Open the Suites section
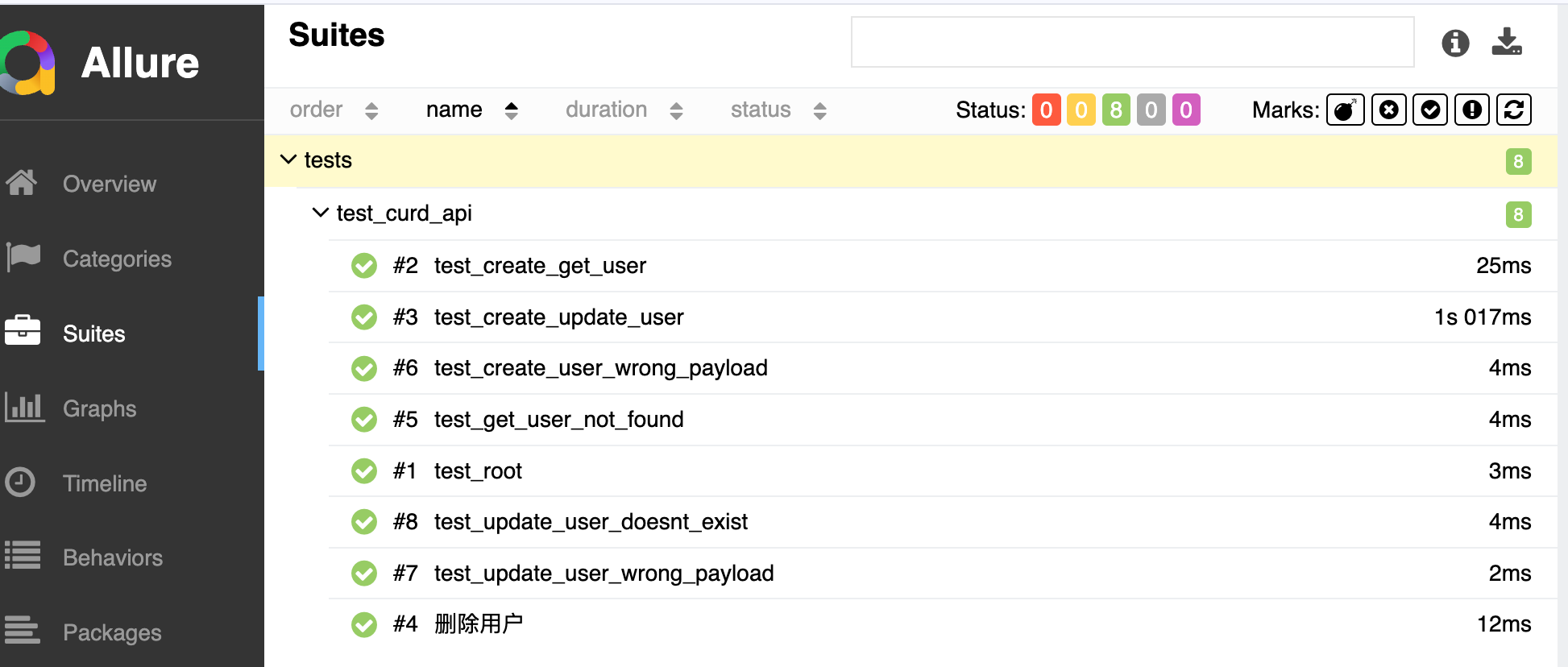Screen dimensions: 1568x667 point(94,333)
